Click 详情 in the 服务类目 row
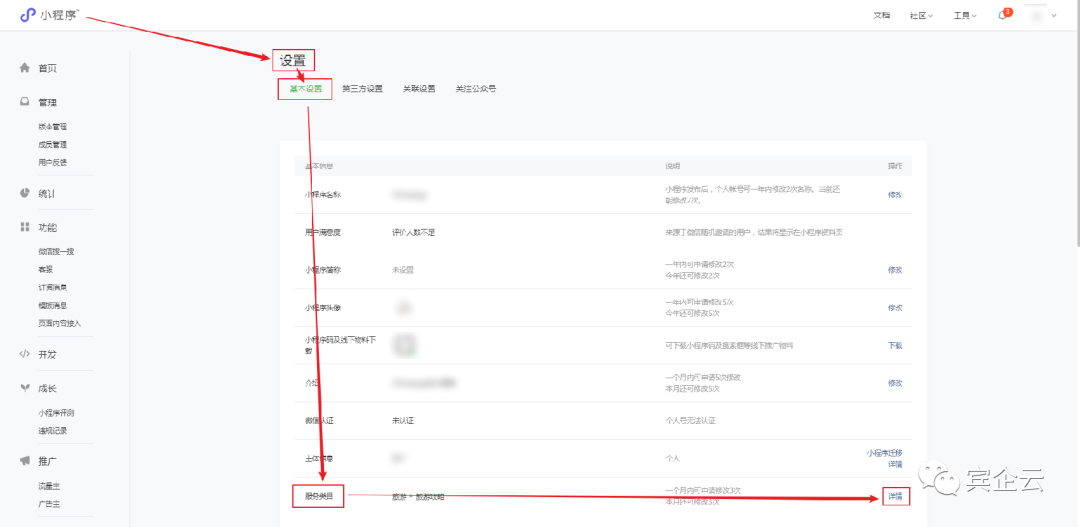 895,496
